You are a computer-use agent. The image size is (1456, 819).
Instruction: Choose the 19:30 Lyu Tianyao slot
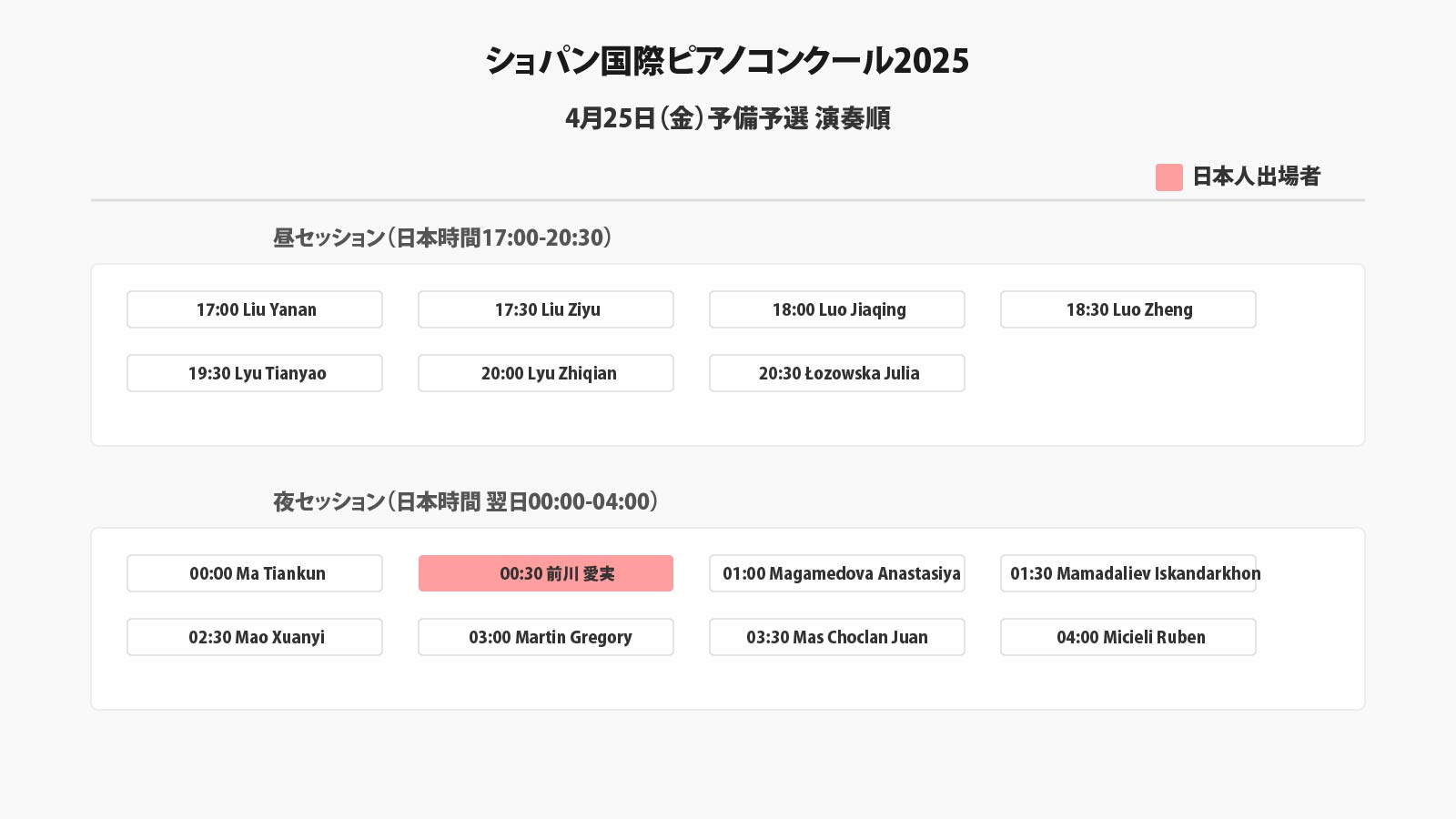click(x=255, y=373)
